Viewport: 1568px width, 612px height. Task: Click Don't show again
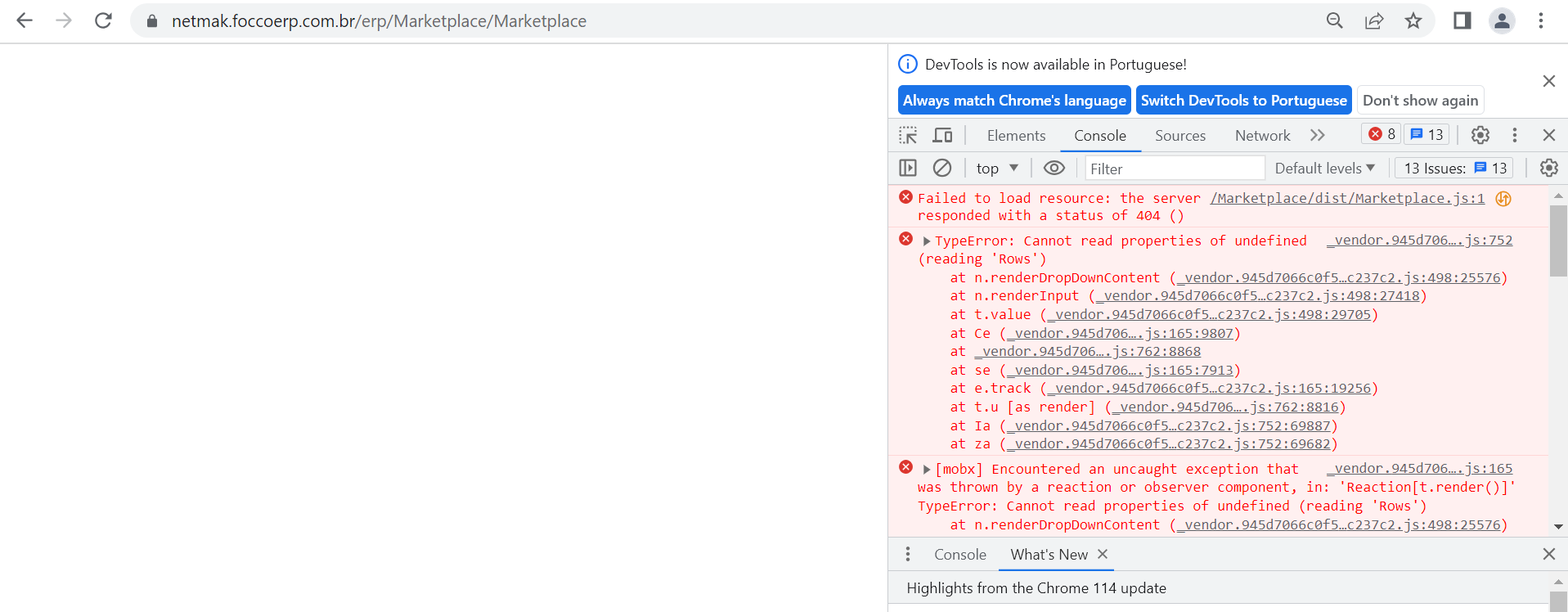point(1421,101)
